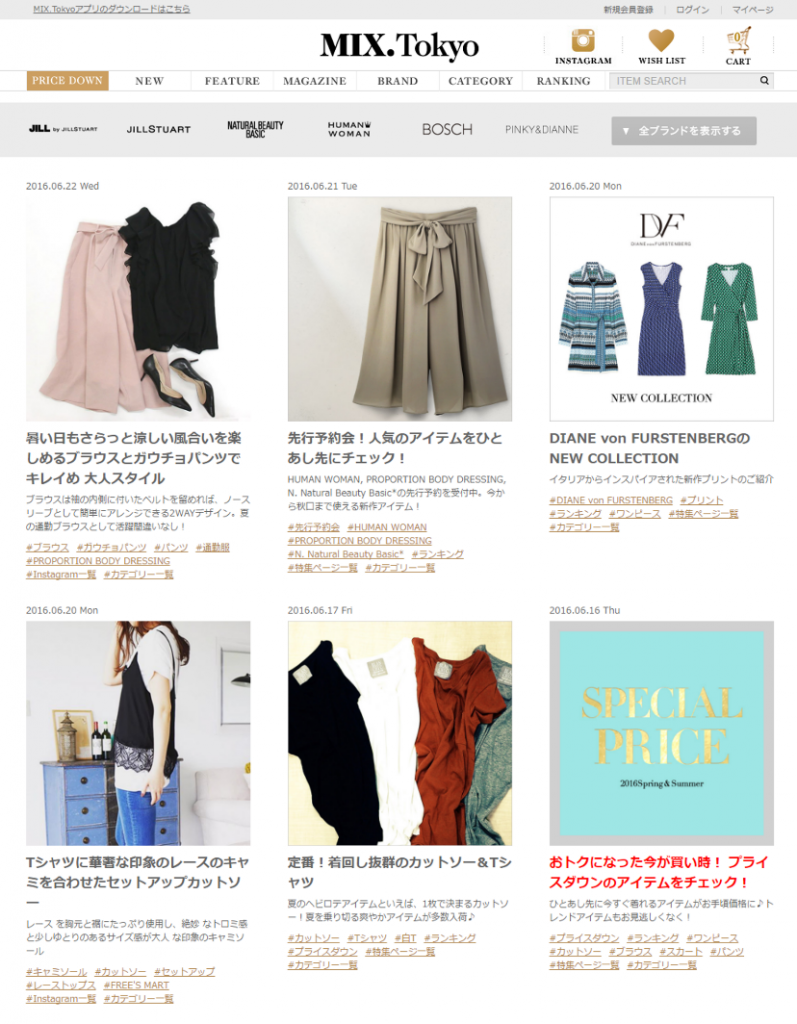Open the CATEGORY menu

480,81
